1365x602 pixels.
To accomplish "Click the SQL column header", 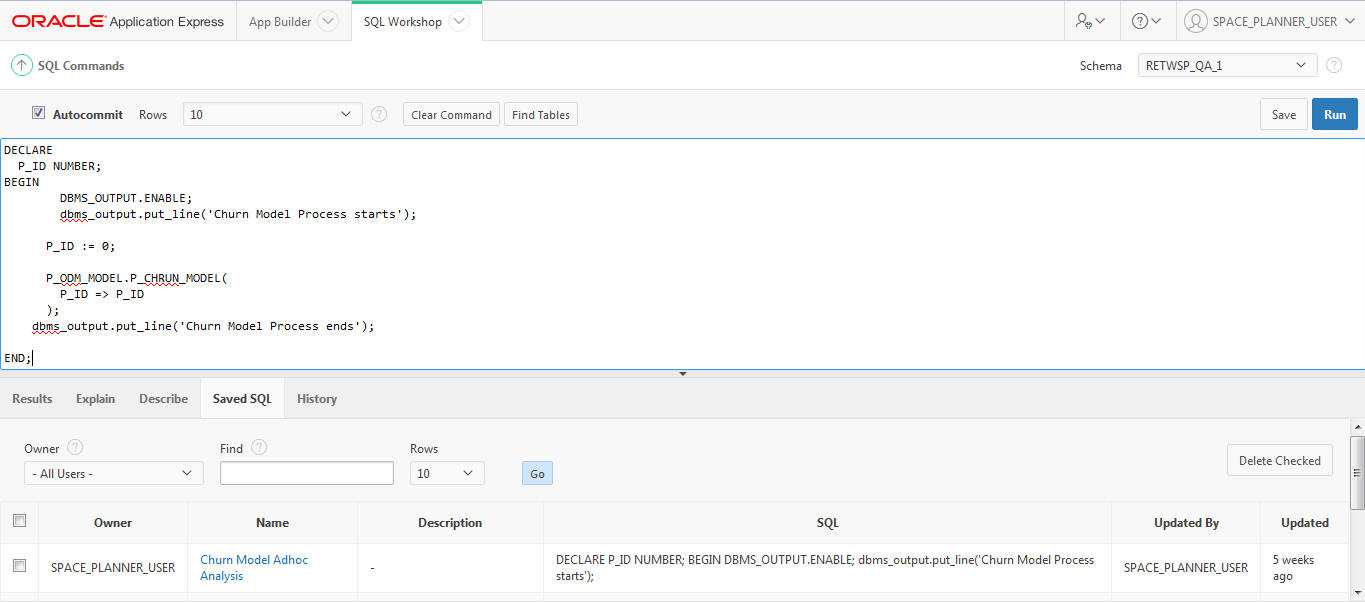I will [x=827, y=522].
